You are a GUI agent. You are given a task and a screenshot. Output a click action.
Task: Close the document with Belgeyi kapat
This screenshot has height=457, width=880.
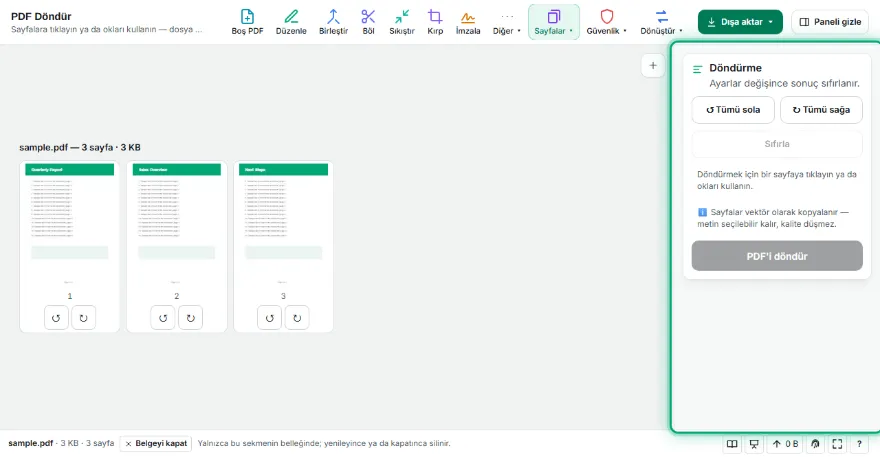[155, 444]
